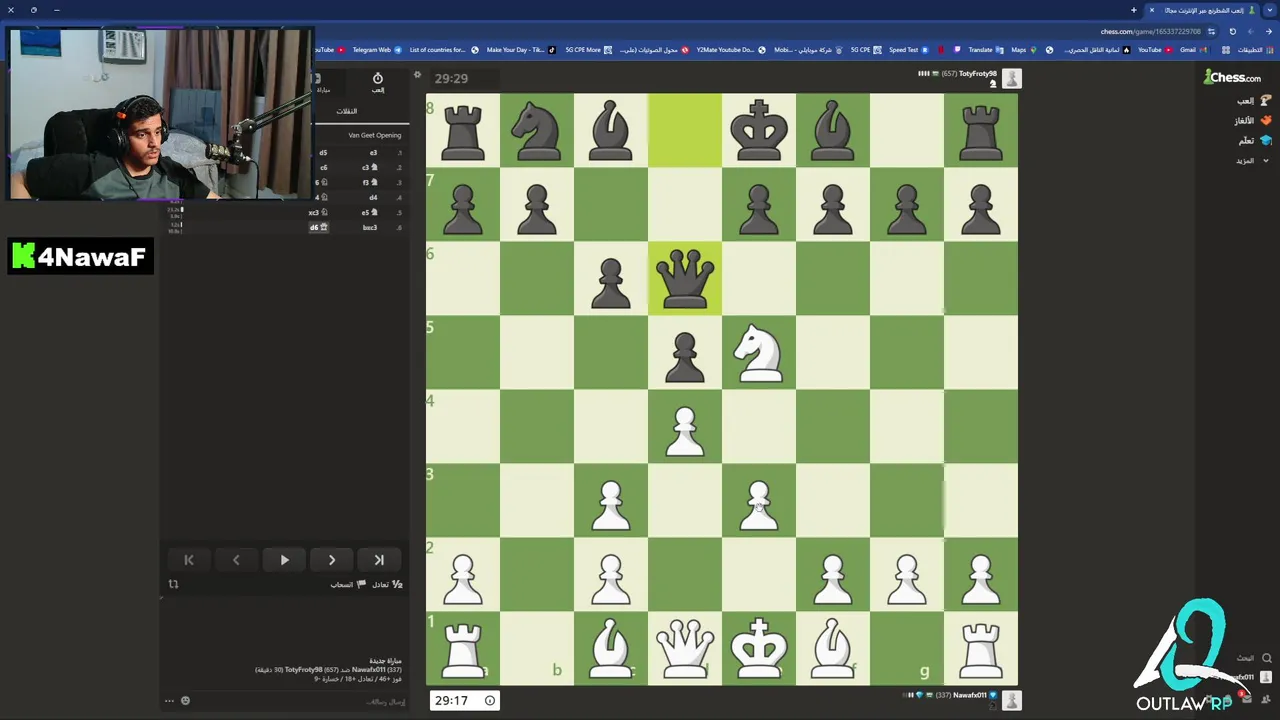Select the black king on e8

point(759,131)
